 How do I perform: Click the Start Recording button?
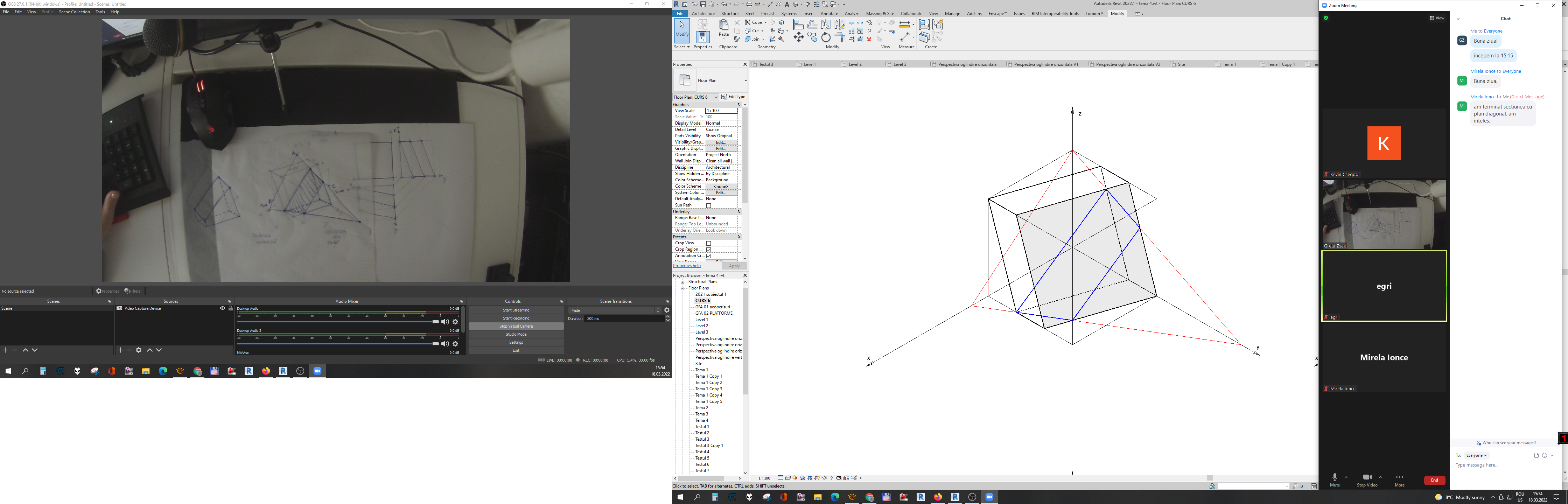[516, 318]
